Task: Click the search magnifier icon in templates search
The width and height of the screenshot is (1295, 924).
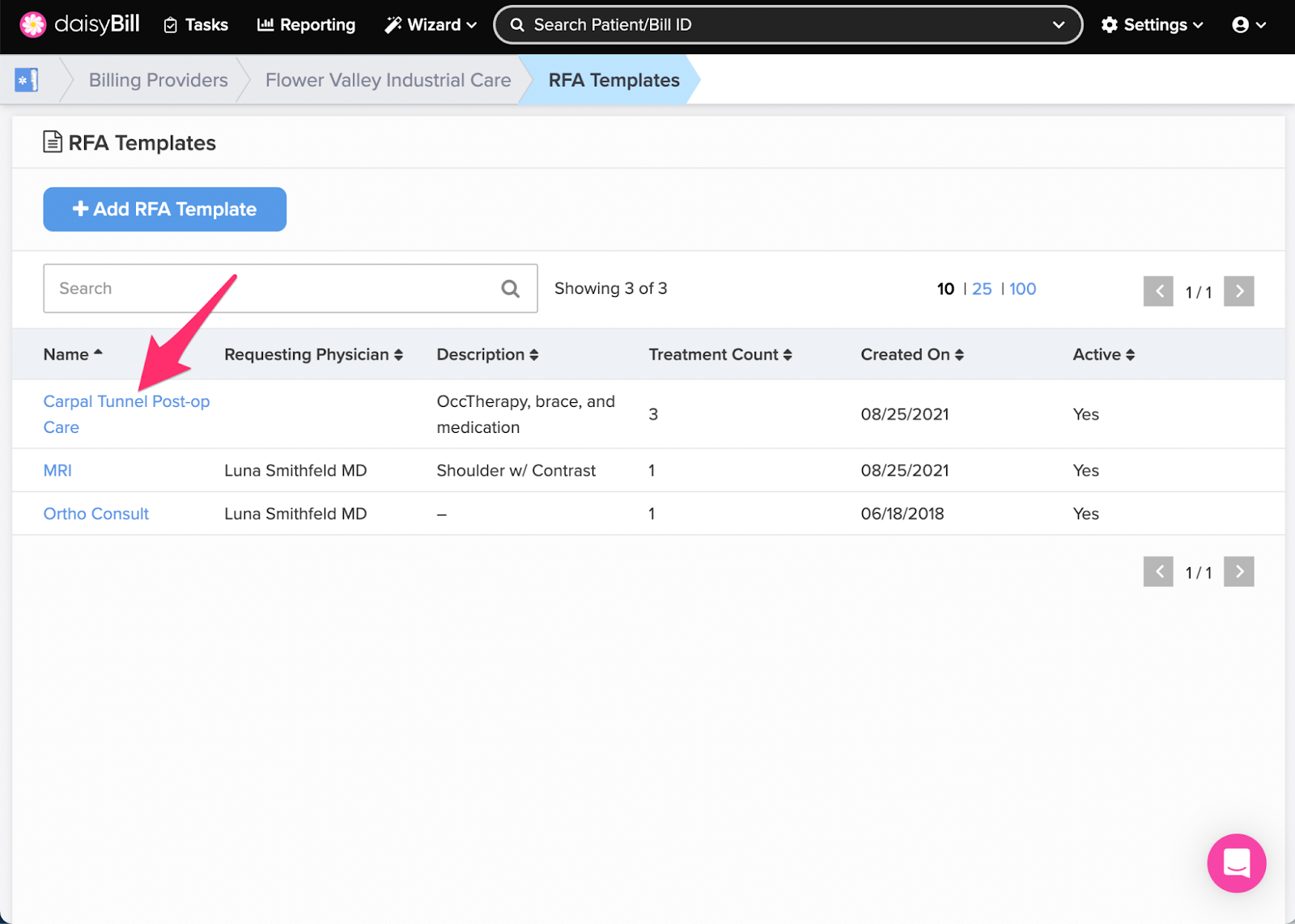Action: [510, 289]
